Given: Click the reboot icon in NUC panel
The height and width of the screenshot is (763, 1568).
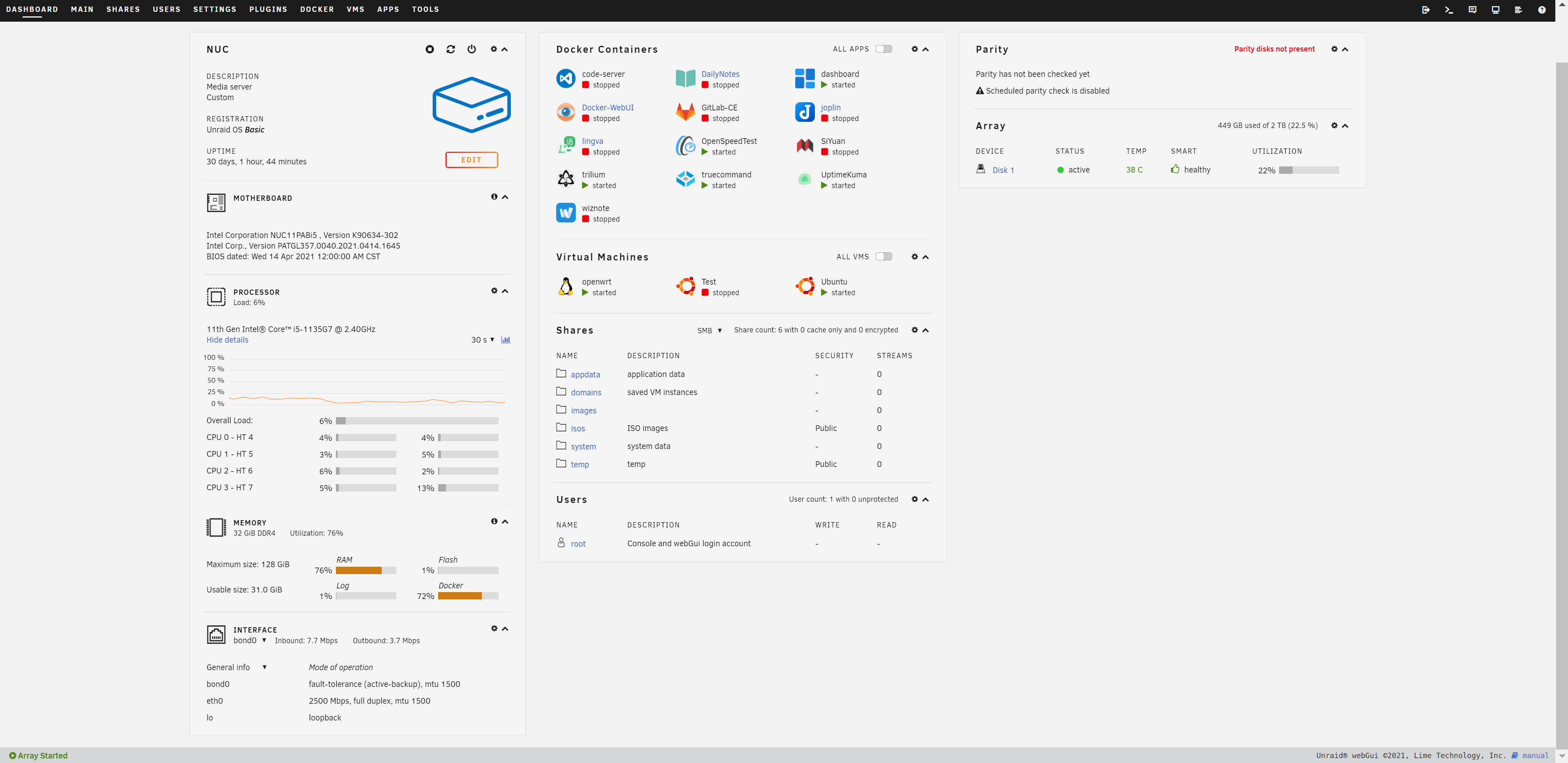Looking at the screenshot, I should pyautogui.click(x=450, y=49).
